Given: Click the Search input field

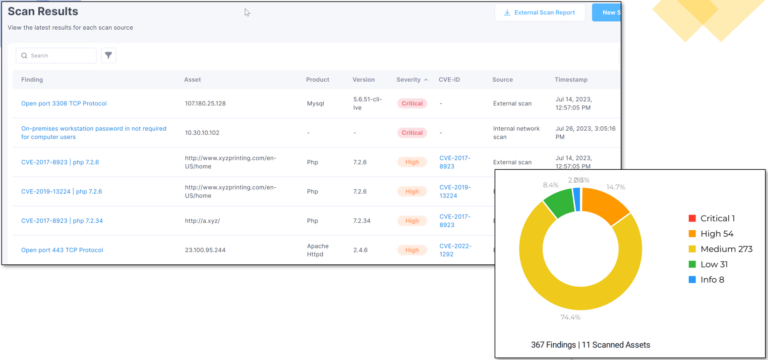Looking at the screenshot, I should pyautogui.click(x=56, y=55).
